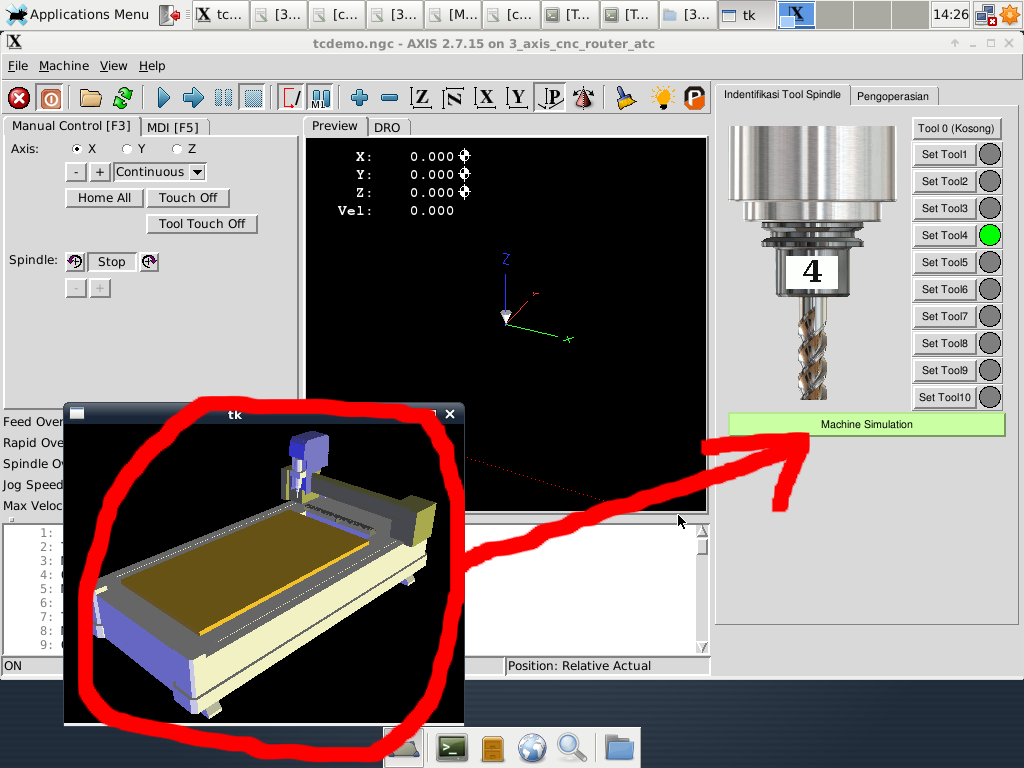This screenshot has height=768, width=1024.
Task: Switch to the MDI [F5] tab
Action: coord(172,127)
